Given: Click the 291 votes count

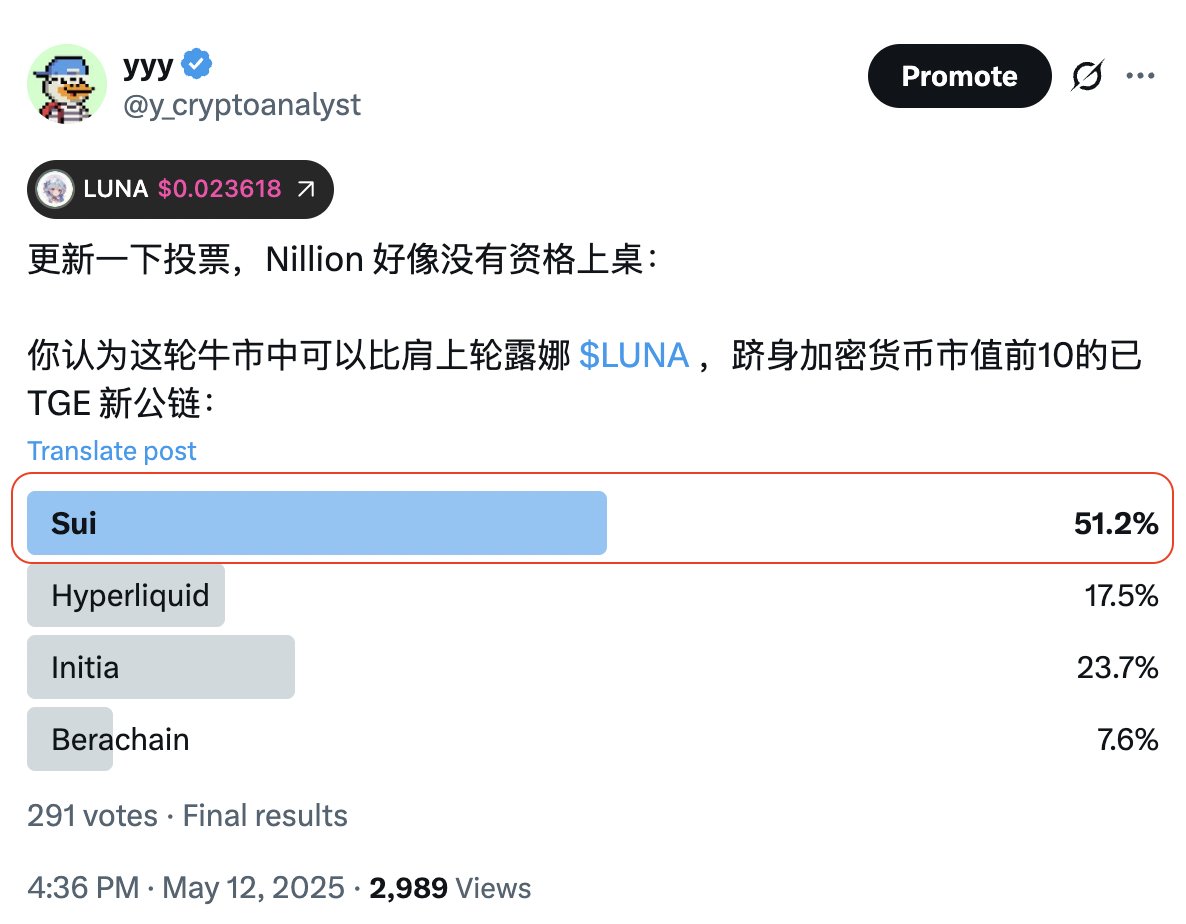Looking at the screenshot, I should click(92, 816).
